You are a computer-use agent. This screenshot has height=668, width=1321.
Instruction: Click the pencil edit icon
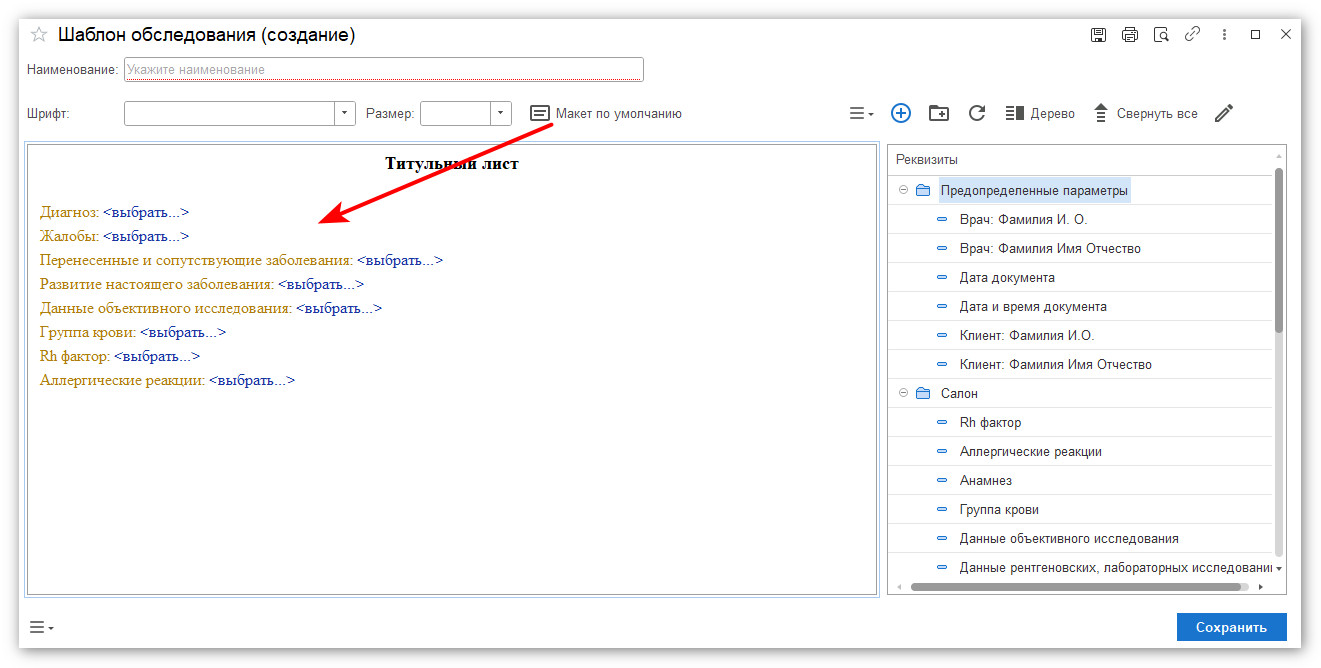[x=1224, y=113]
